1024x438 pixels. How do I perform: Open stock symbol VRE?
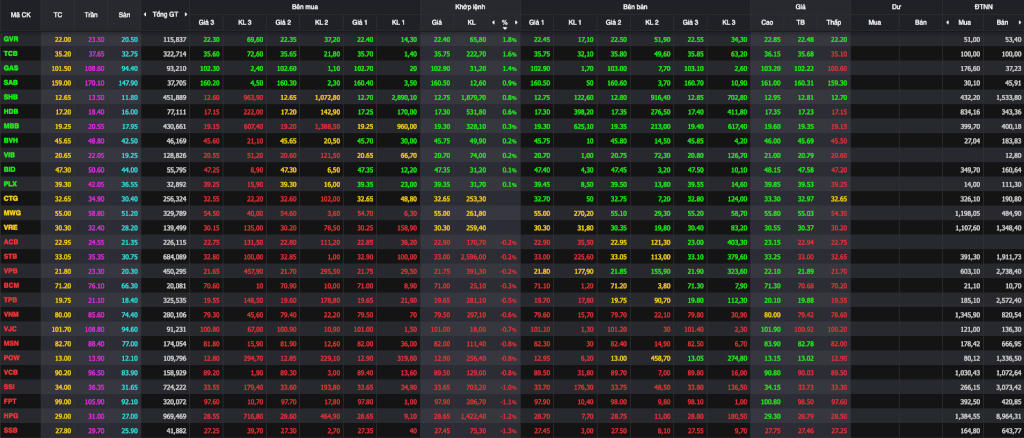click(x=10, y=227)
